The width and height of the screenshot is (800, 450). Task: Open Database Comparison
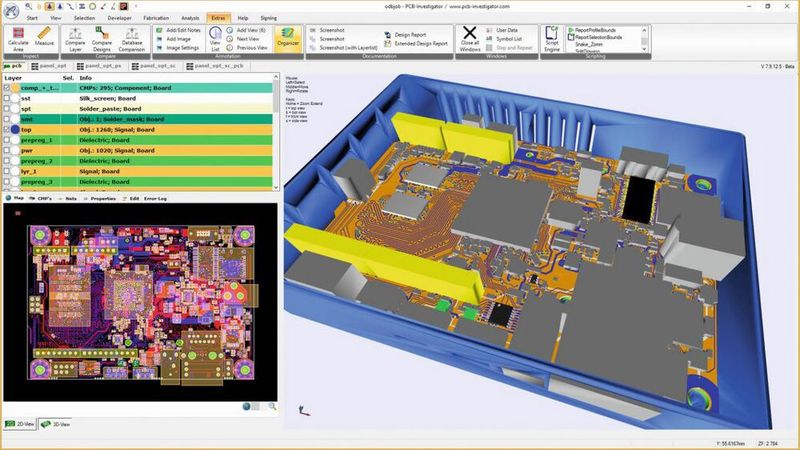[x=132, y=39]
